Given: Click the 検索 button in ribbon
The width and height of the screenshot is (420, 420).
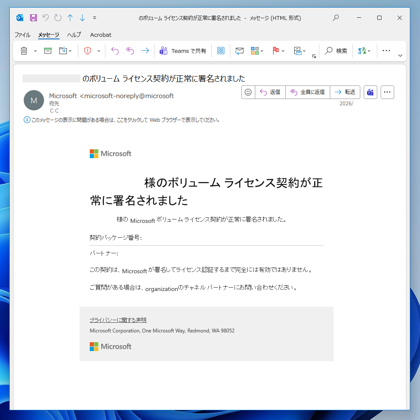Looking at the screenshot, I should point(336,51).
